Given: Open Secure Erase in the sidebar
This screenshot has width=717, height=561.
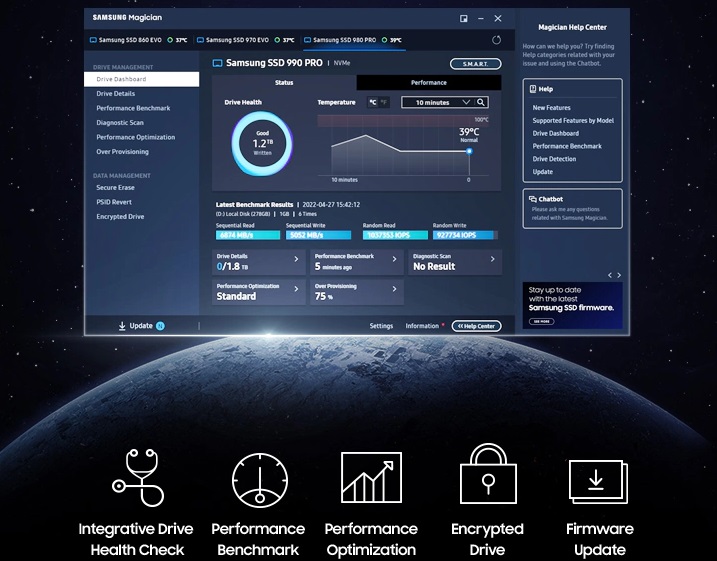Looking at the screenshot, I should pyautogui.click(x=114, y=188).
